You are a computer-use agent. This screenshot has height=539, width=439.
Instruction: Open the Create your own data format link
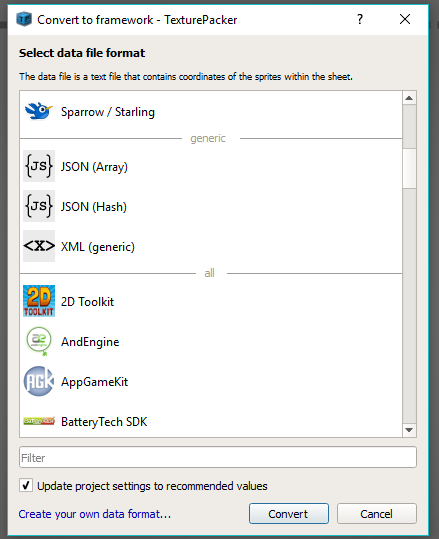tap(95, 514)
